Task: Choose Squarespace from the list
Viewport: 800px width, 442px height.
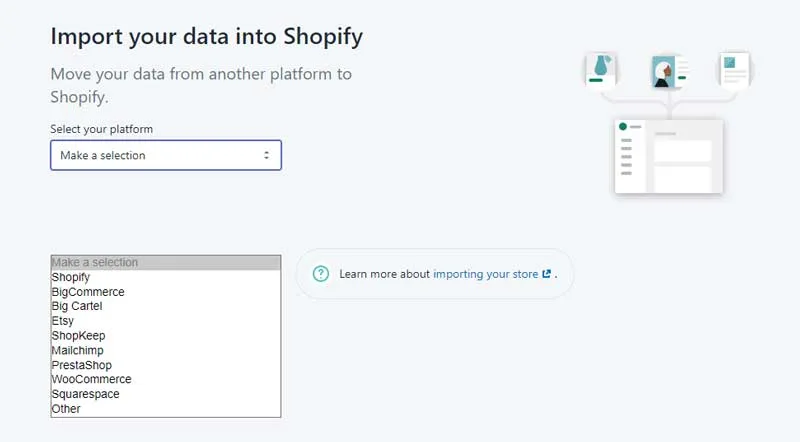Action: (x=166, y=394)
